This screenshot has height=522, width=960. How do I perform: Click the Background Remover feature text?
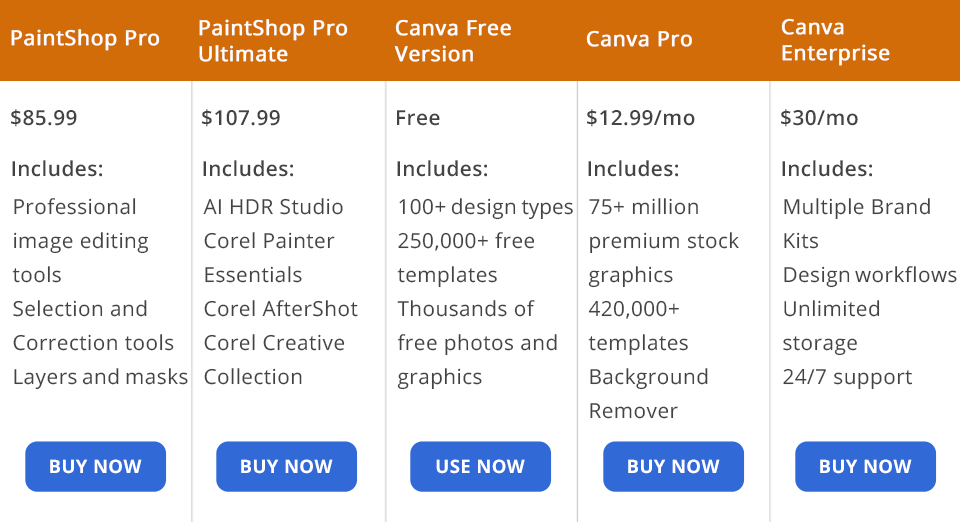click(x=648, y=394)
